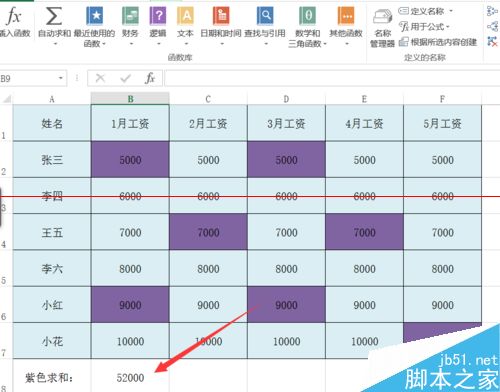Click the AutoSum sigma icon
The height and width of the screenshot is (392, 500).
[x=54, y=16]
